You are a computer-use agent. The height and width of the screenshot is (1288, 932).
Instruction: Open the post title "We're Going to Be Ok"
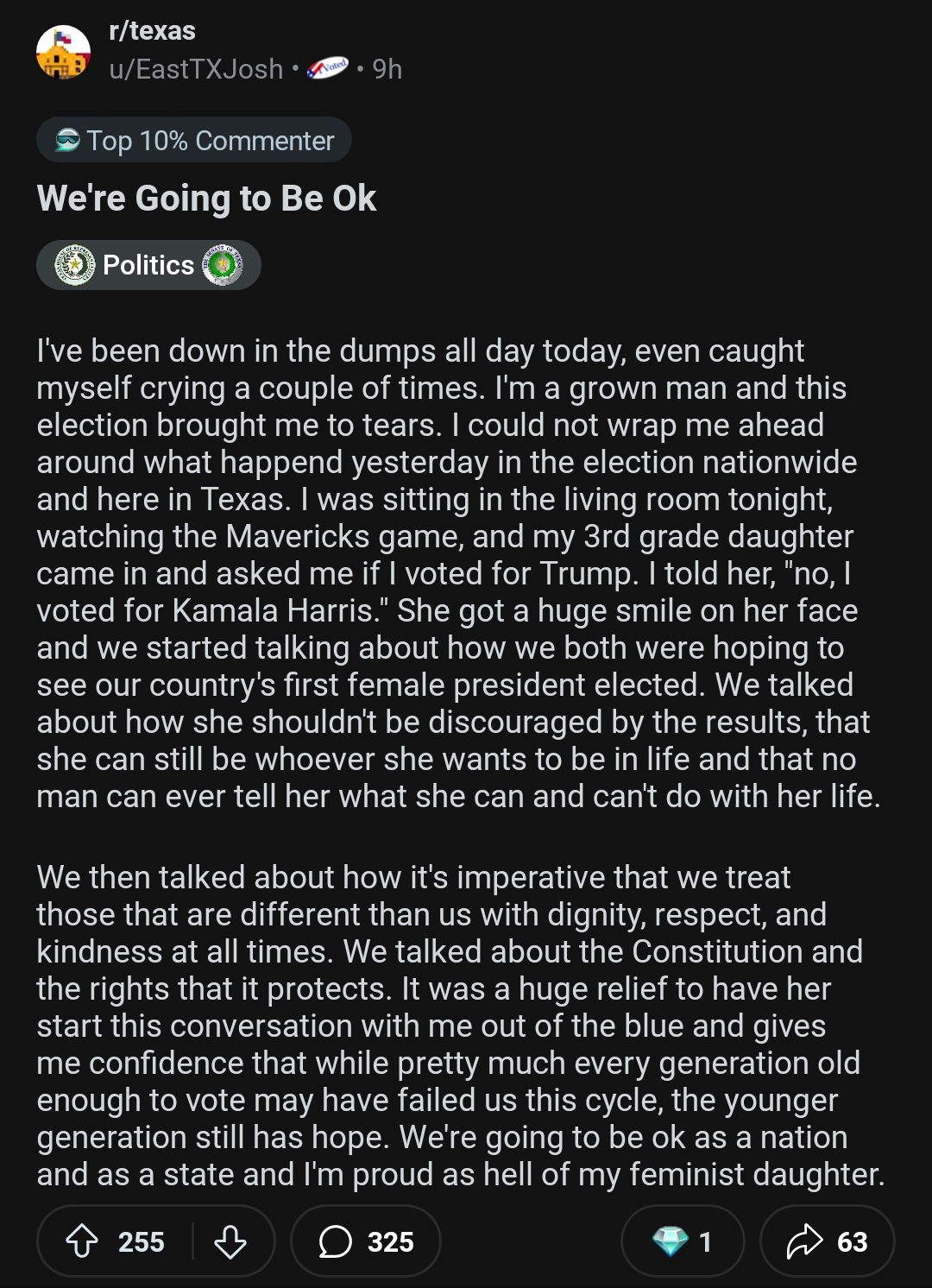[x=206, y=199]
